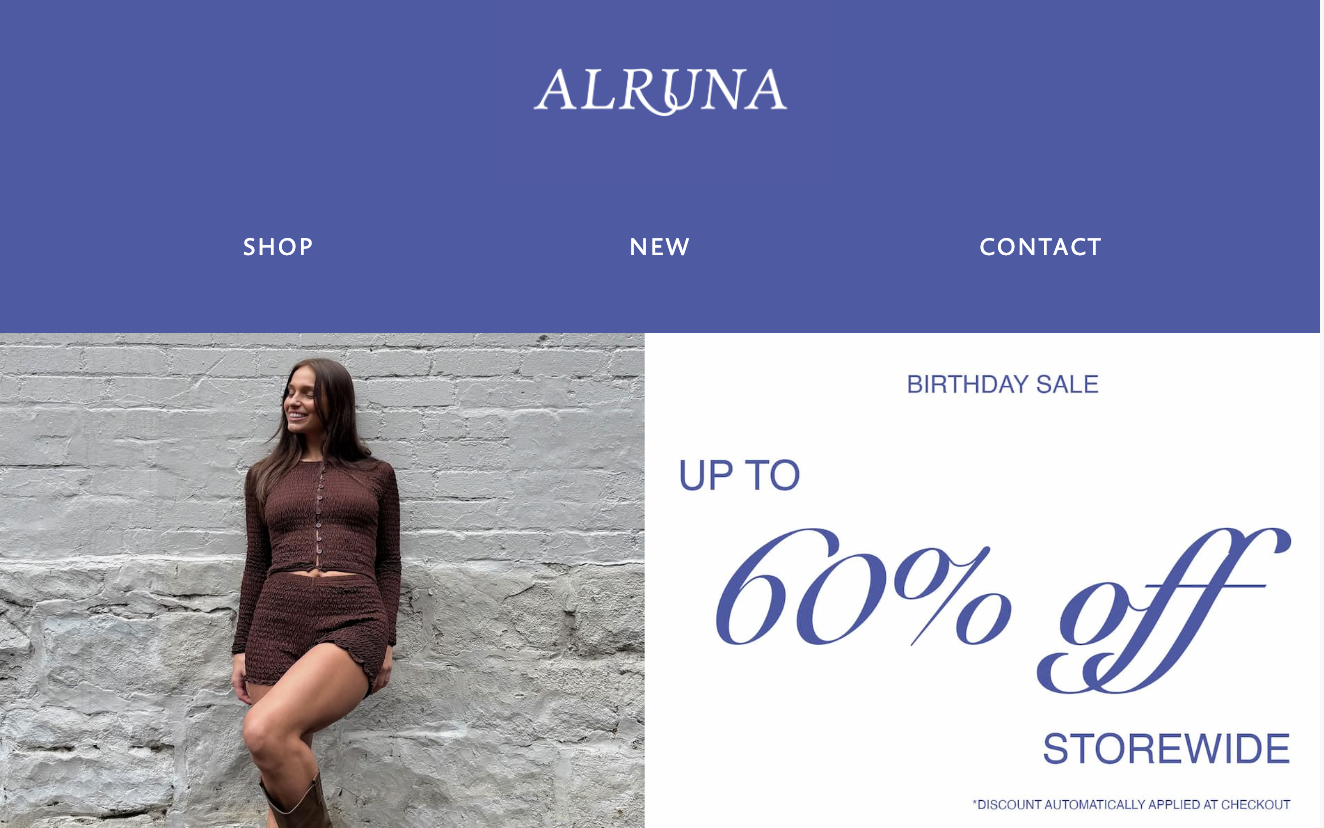Open the CONTACT page

click(x=1040, y=247)
